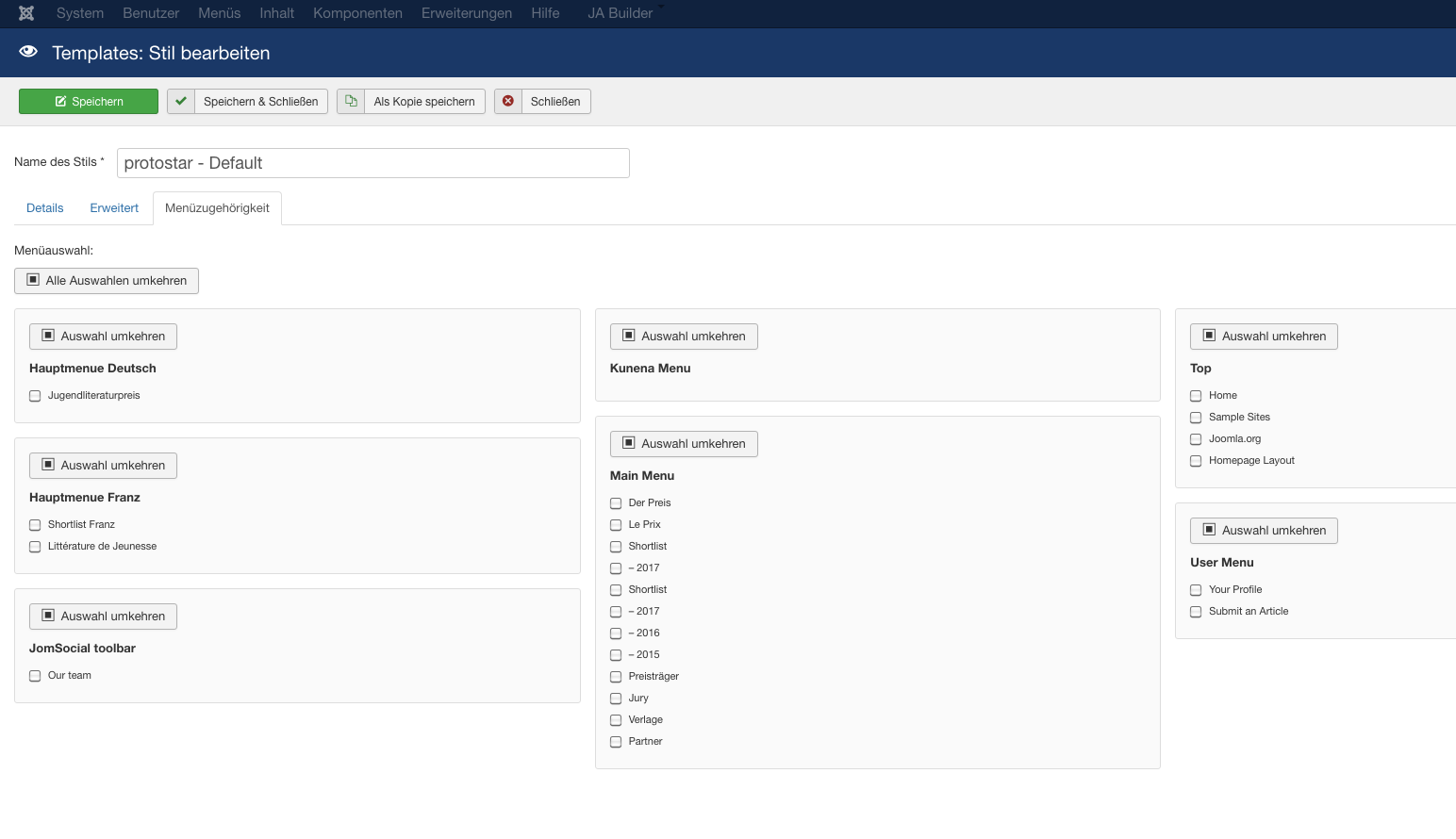
Task: Invert selection for the Top menu
Action: pyautogui.click(x=1264, y=337)
